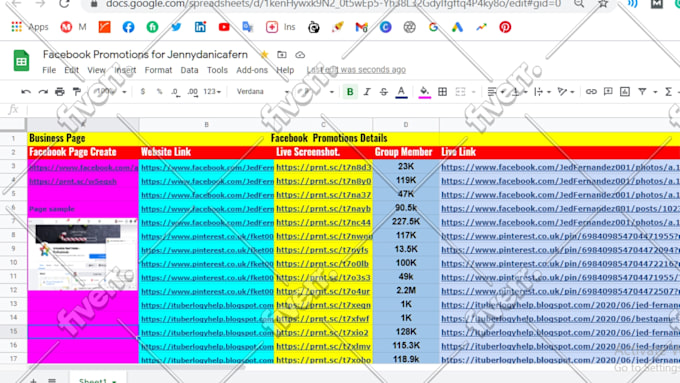The height and width of the screenshot is (383, 680).
Task: Format as percent
Action: [159, 92]
